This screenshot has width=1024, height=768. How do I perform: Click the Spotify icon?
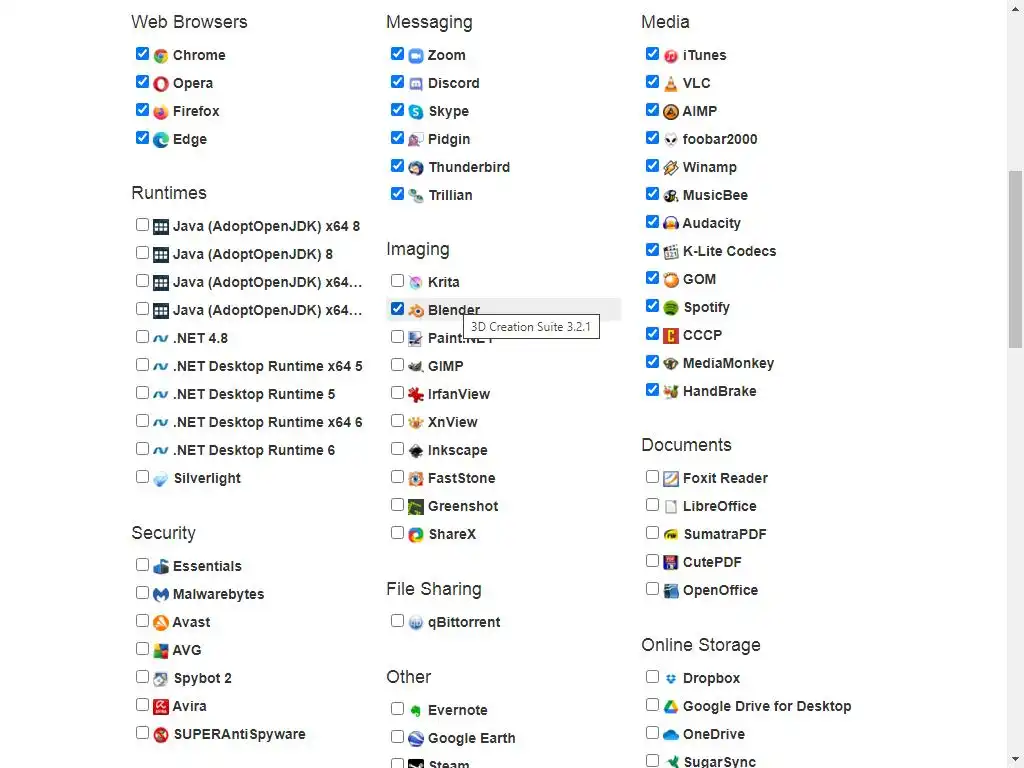[x=671, y=308]
